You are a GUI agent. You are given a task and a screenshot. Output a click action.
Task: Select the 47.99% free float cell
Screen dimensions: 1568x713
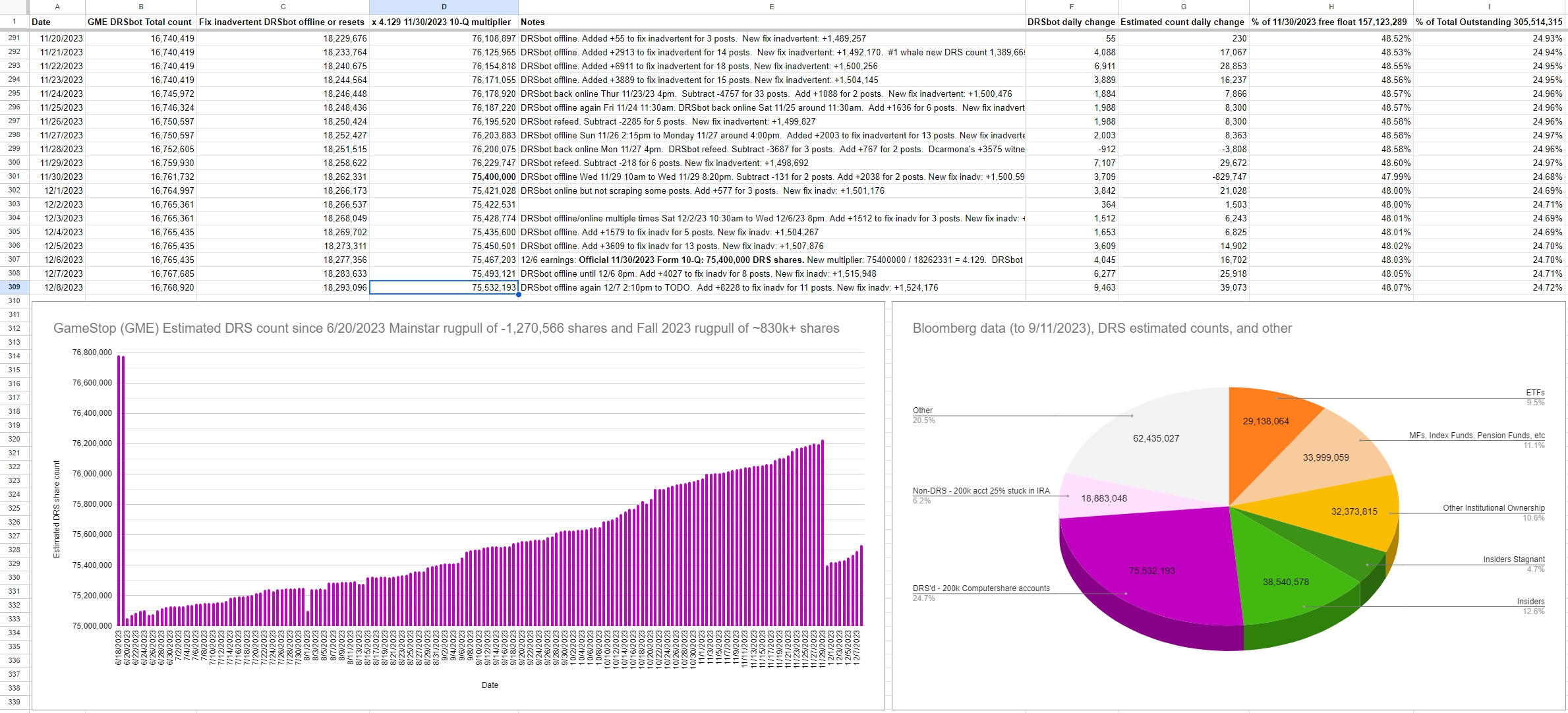pyautogui.click(x=1331, y=177)
